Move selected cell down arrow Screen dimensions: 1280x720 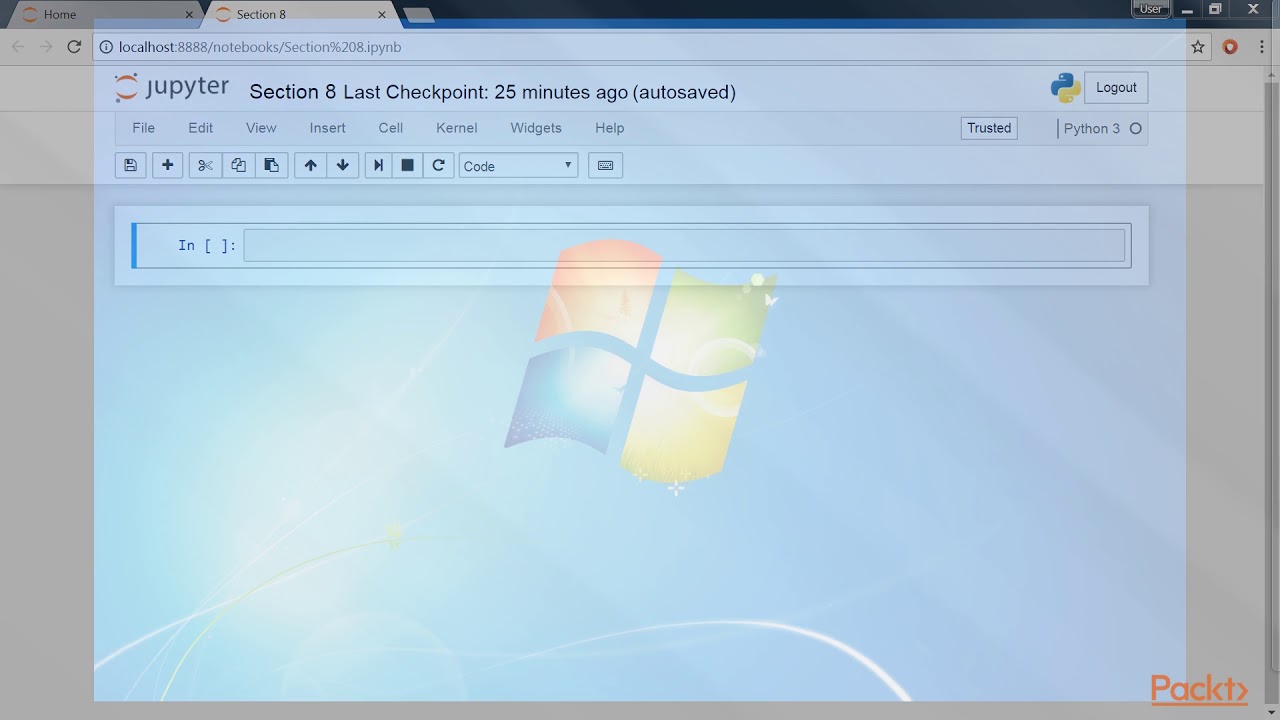pyautogui.click(x=343, y=166)
